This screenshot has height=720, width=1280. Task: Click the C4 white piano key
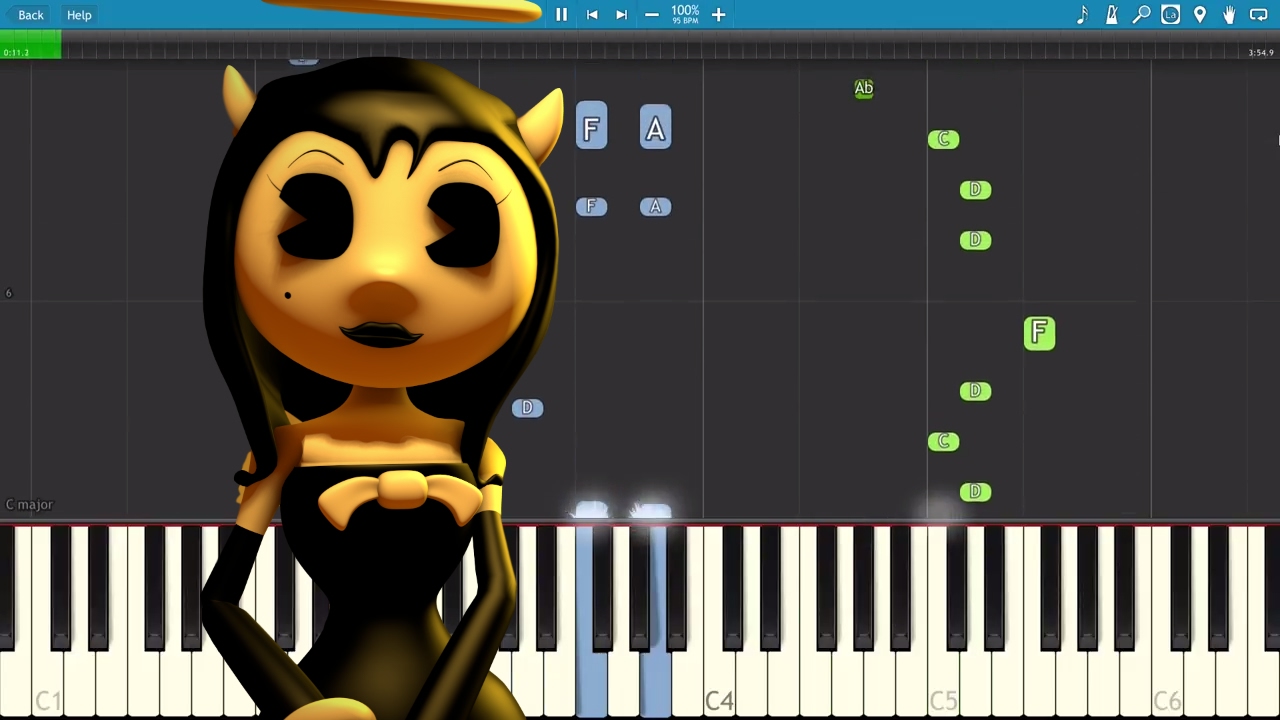click(719, 620)
